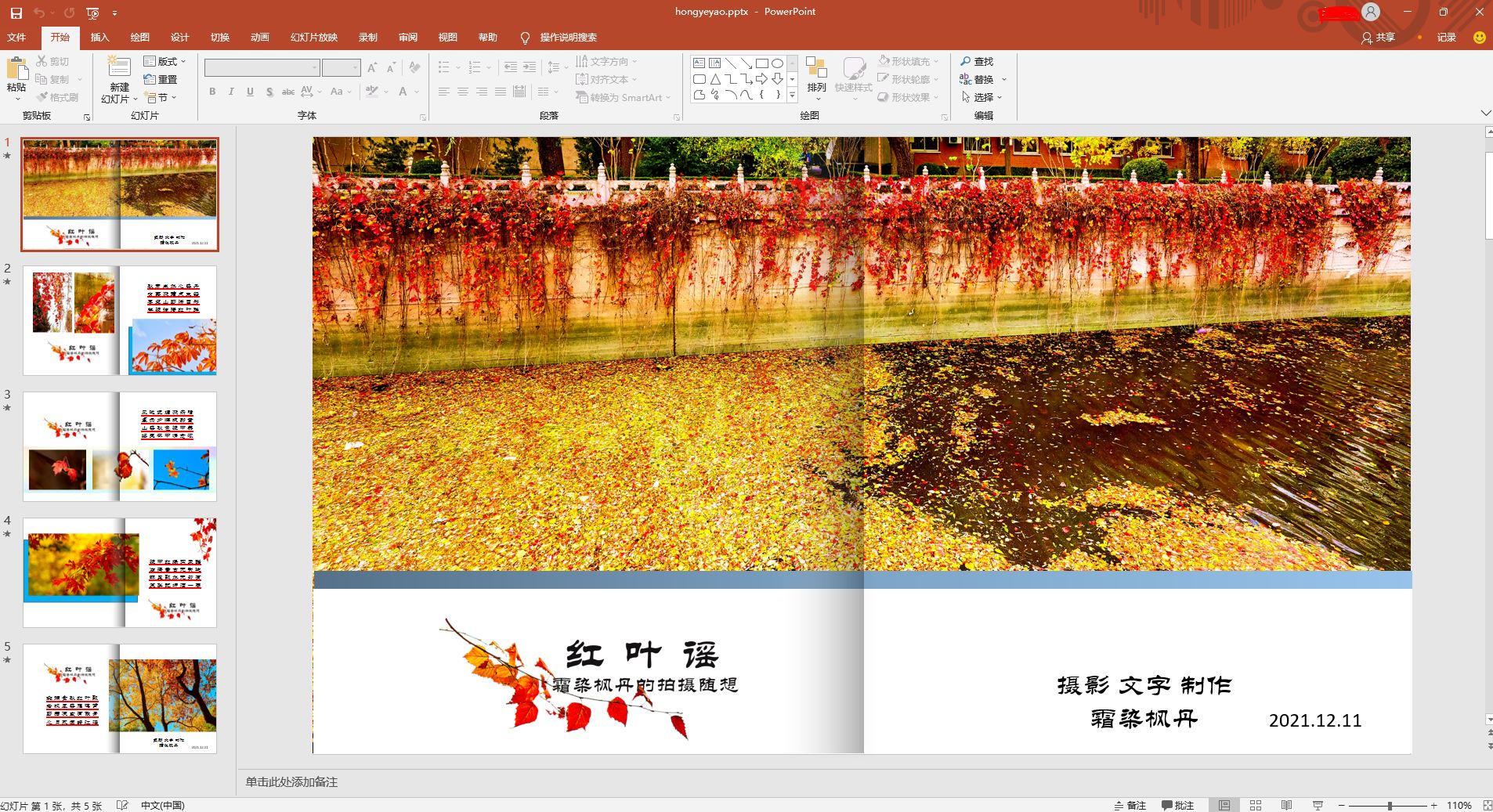The height and width of the screenshot is (812, 1493).
Task: Expand the 节 (Section) dropdown
Action: 161,97
